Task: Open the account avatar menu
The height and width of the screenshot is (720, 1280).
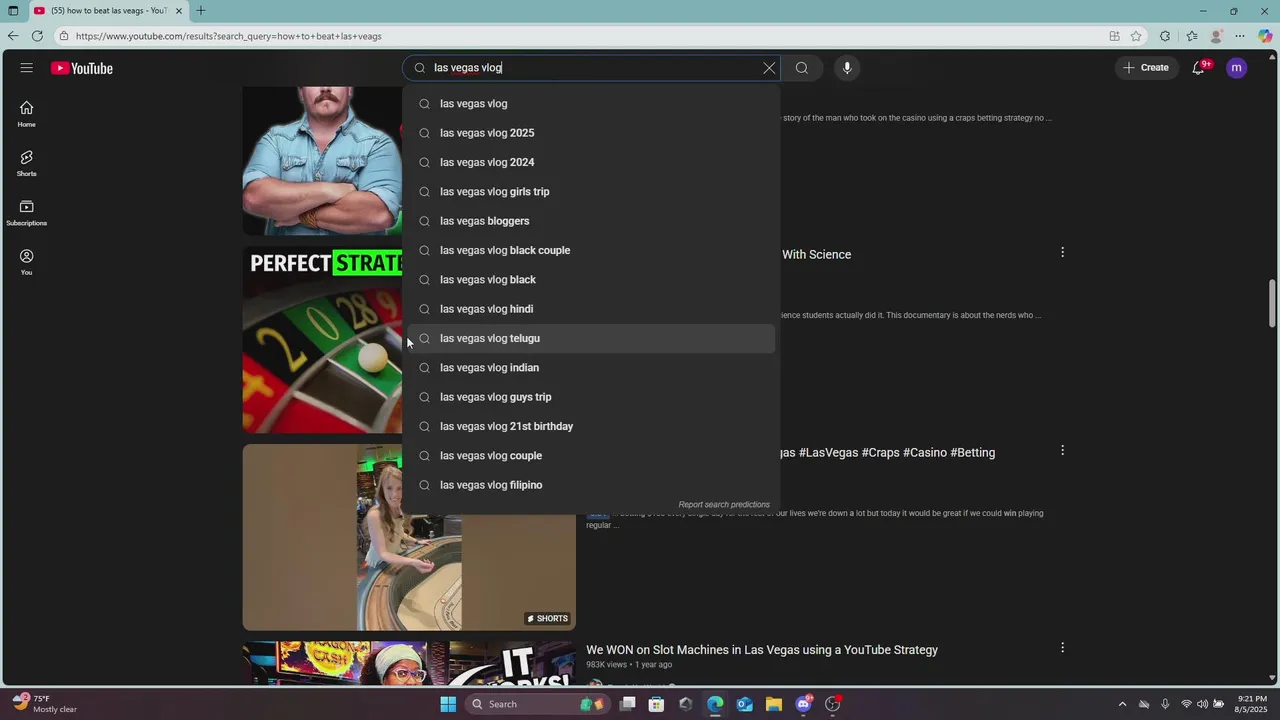Action: click(1237, 68)
